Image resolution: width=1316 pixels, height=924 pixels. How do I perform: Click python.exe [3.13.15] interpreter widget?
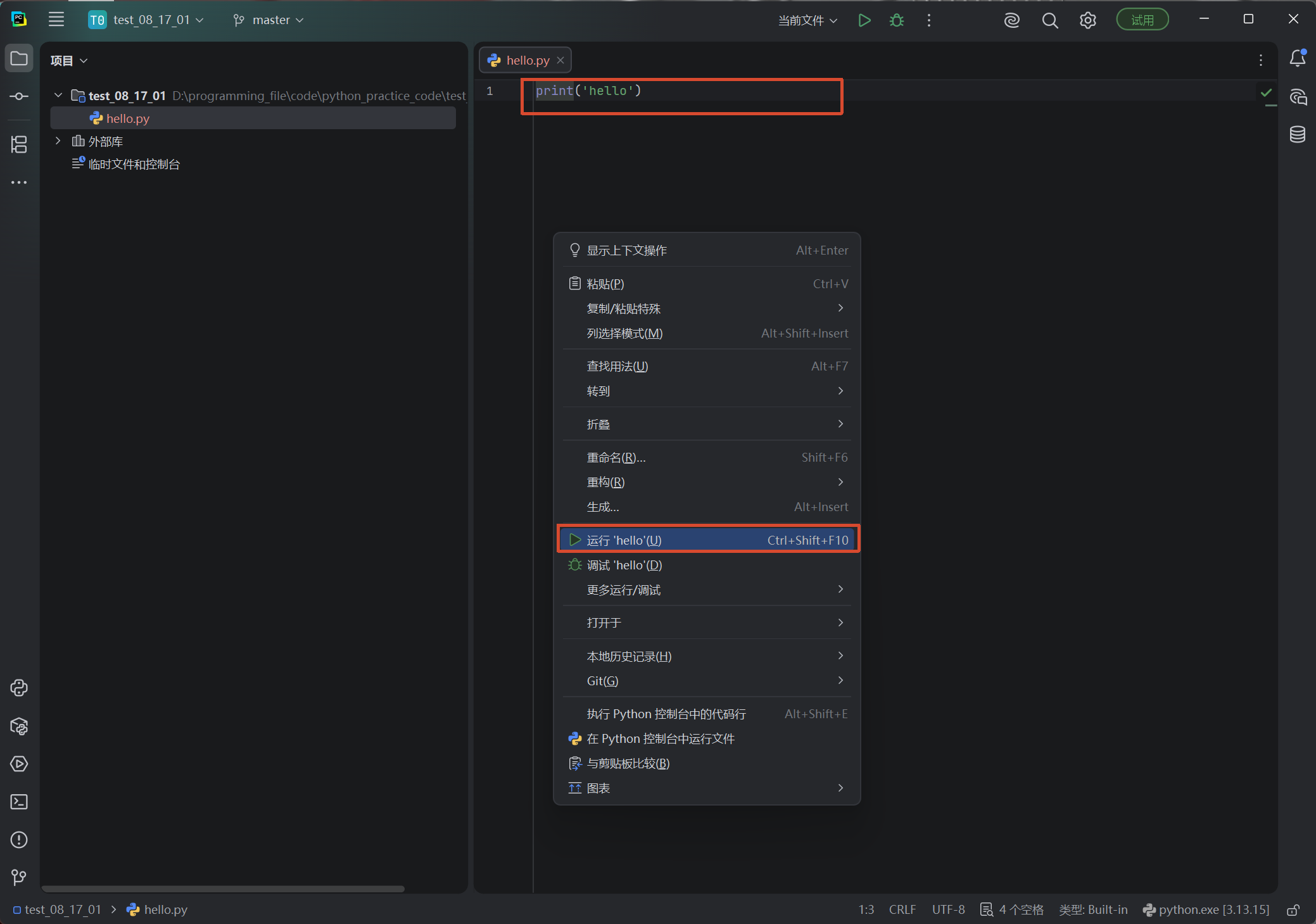1206,909
